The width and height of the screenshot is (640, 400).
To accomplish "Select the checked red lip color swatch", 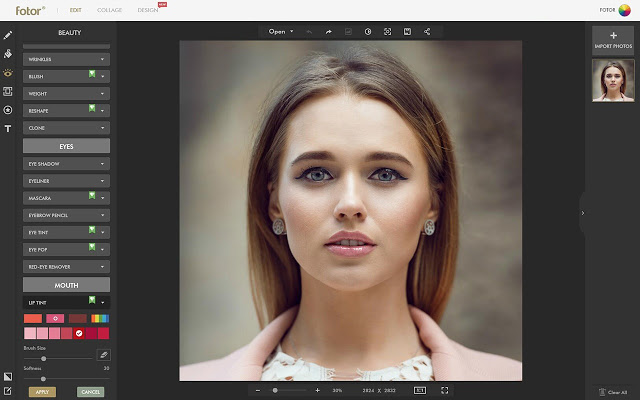I will pyautogui.click(x=79, y=333).
